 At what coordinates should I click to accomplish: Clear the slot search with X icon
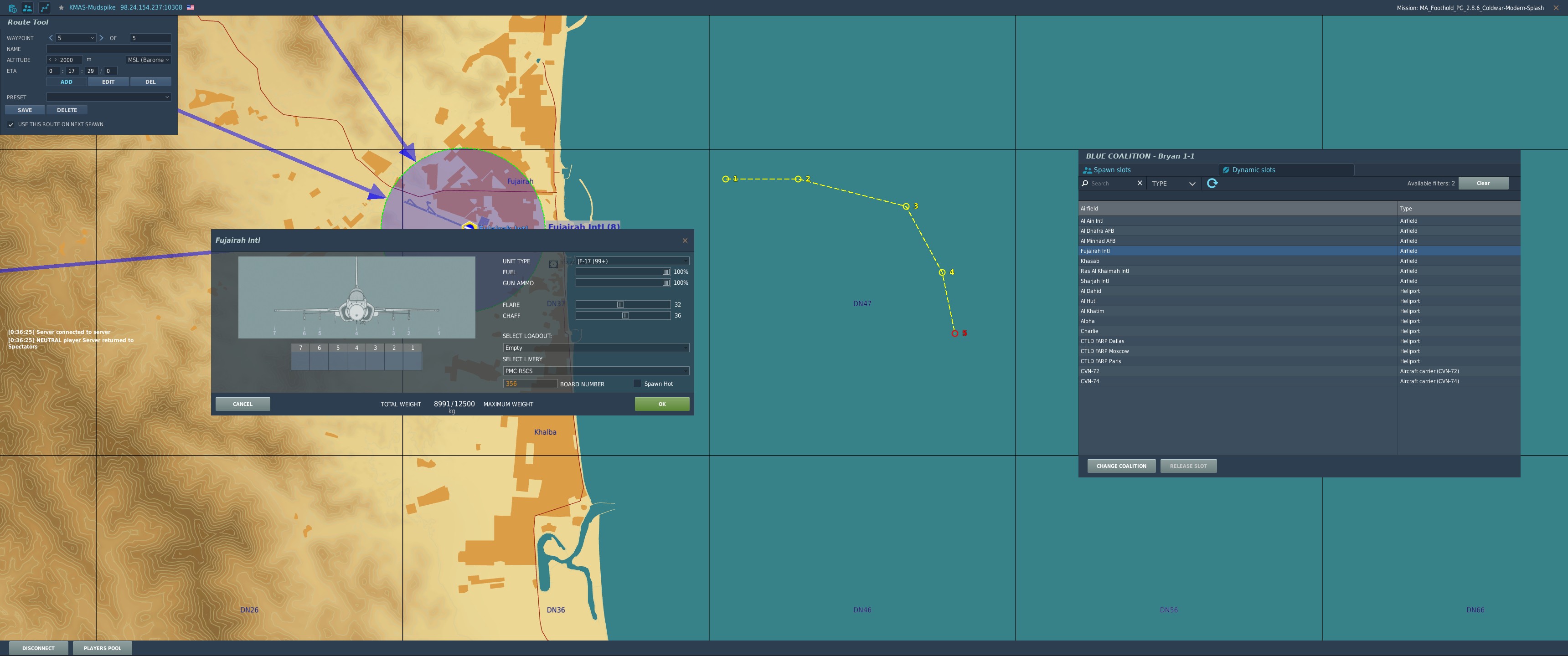[x=1140, y=183]
